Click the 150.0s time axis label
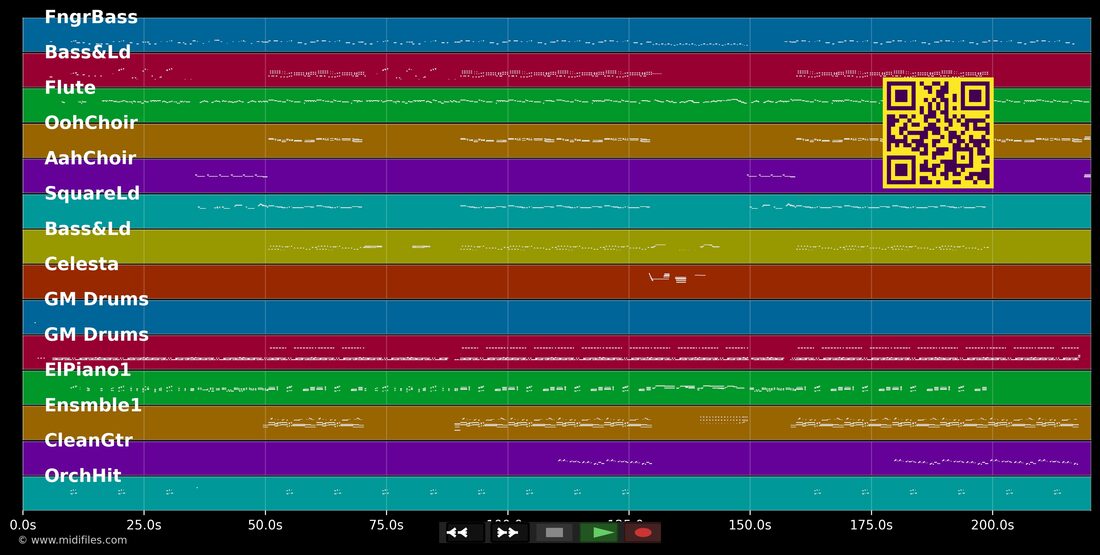This screenshot has height=555, width=1100. click(x=750, y=524)
